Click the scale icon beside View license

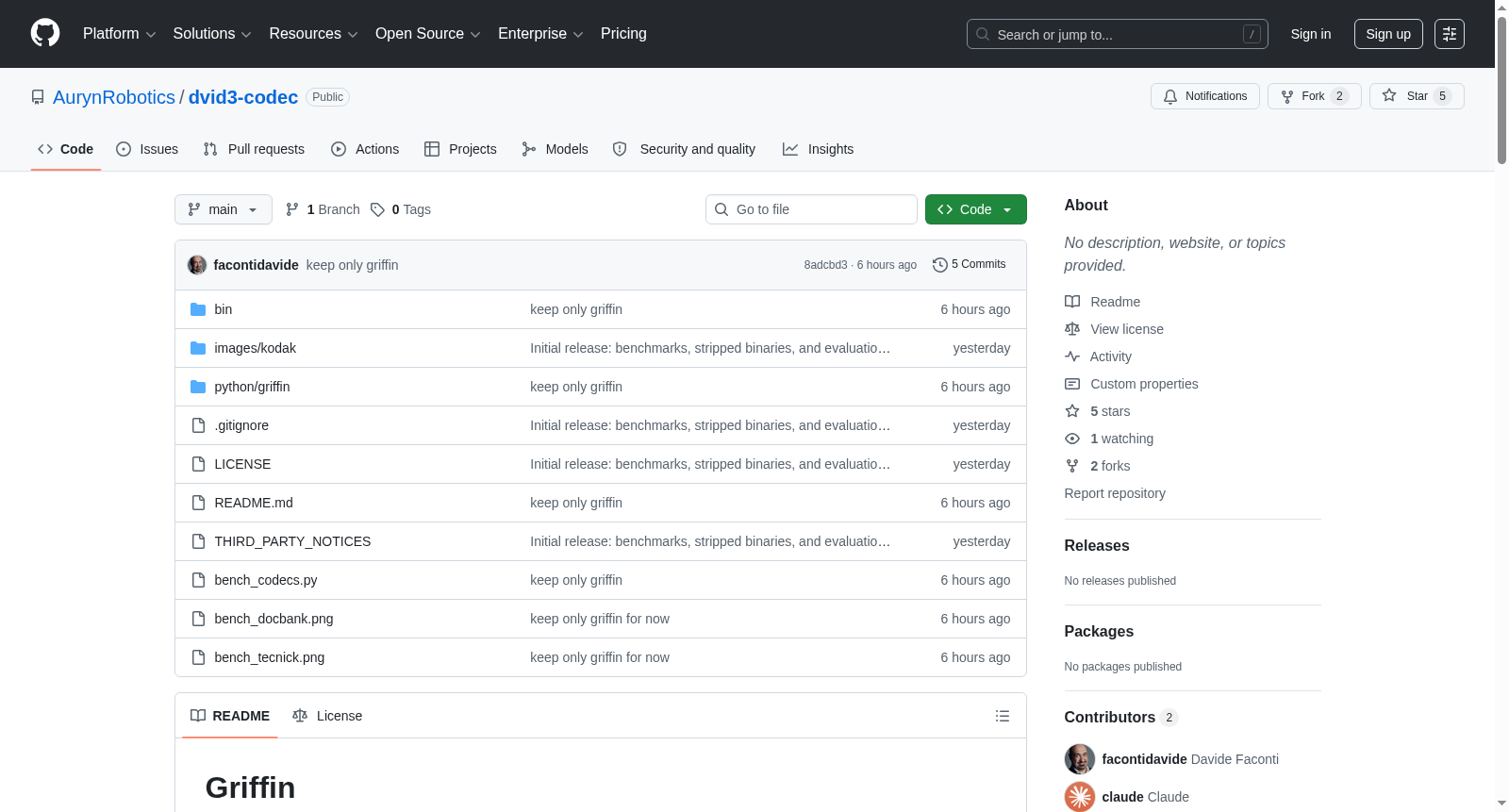(1072, 329)
